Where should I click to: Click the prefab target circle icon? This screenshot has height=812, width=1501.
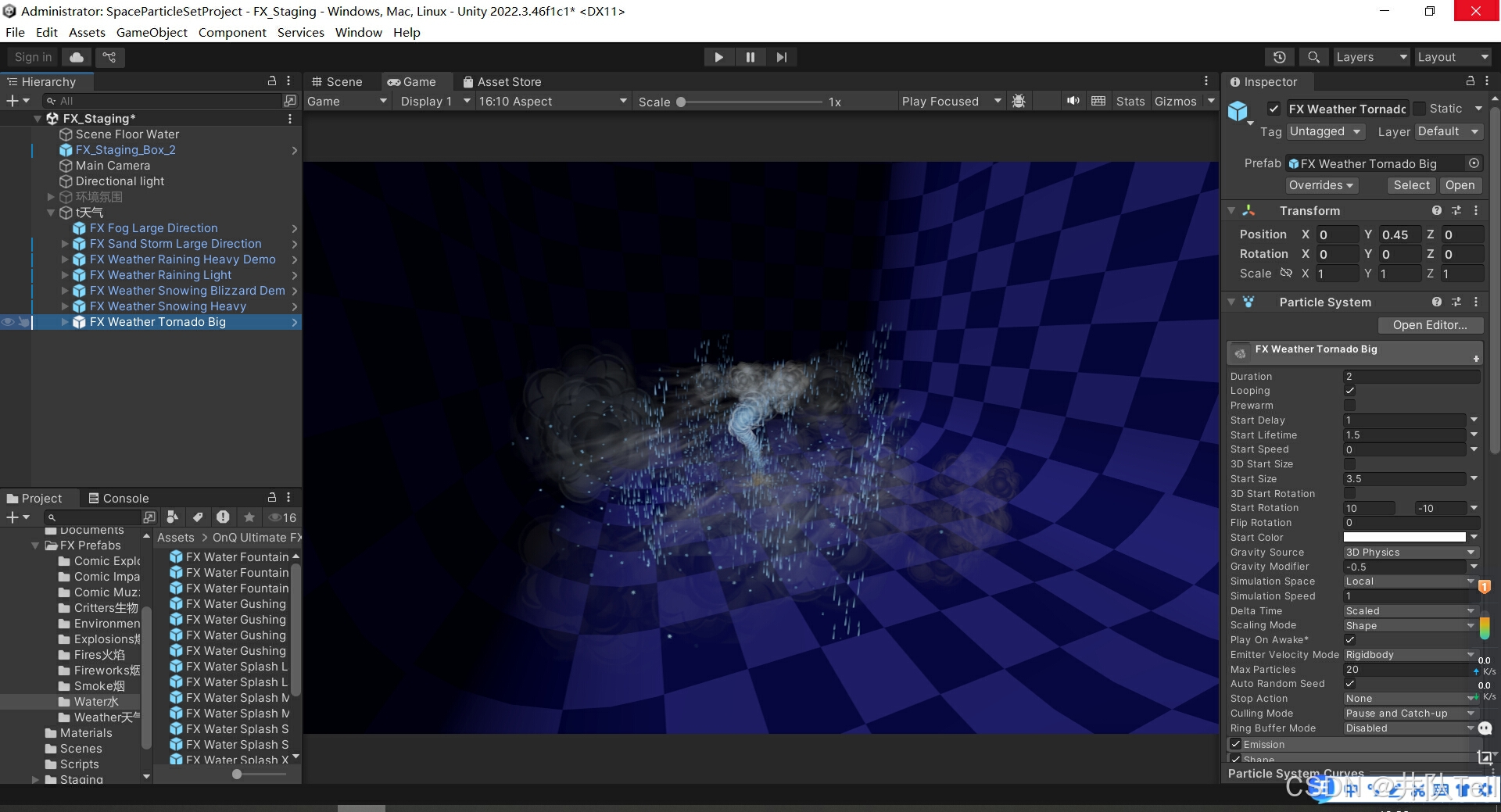[x=1474, y=163]
